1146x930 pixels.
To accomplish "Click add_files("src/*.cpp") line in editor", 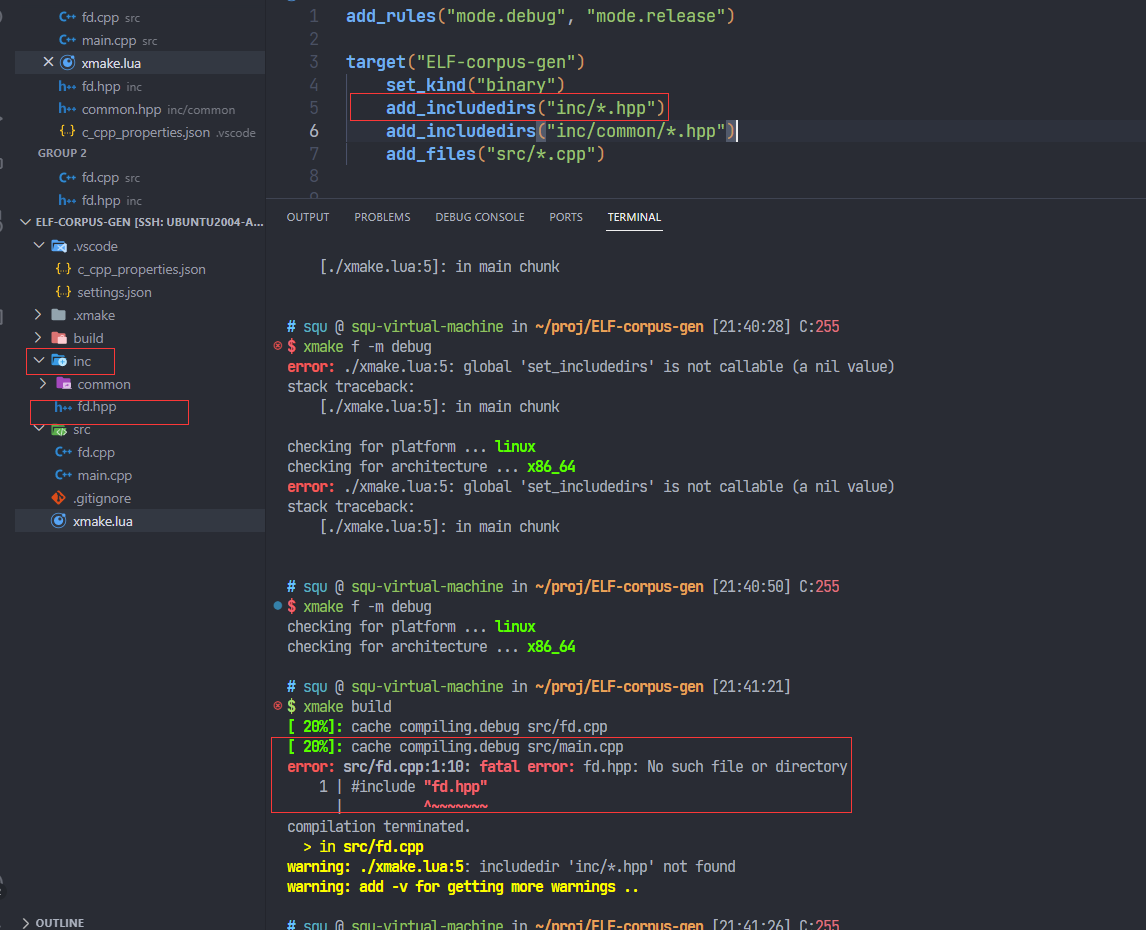I will pos(495,154).
